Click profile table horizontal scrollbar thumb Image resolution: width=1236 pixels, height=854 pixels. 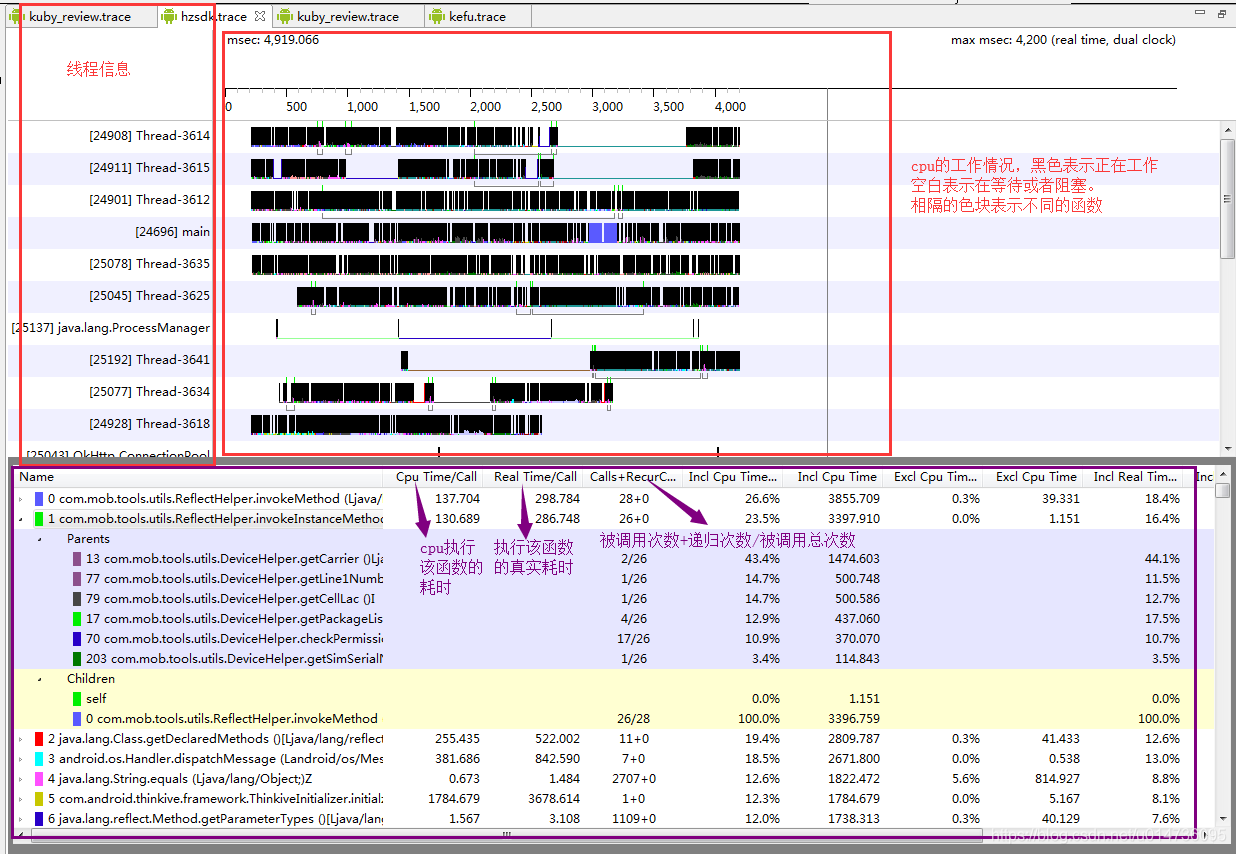pos(507,834)
